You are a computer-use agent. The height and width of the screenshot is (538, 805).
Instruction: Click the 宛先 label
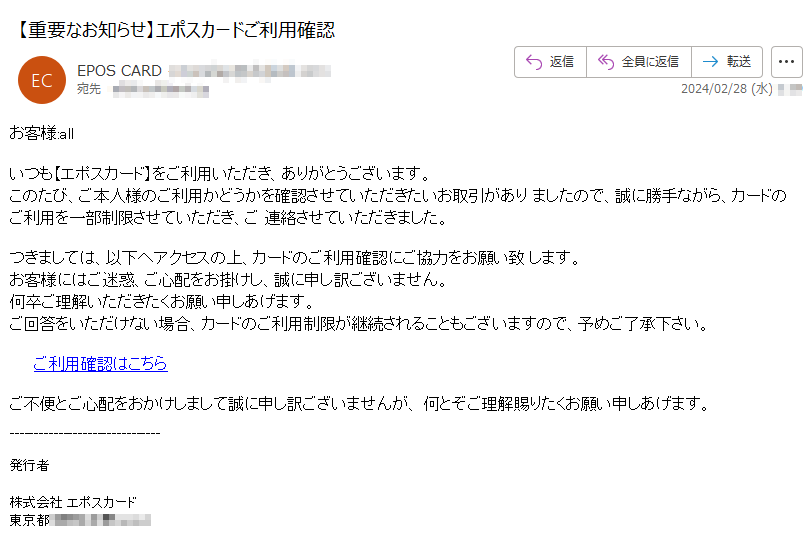click(x=89, y=89)
